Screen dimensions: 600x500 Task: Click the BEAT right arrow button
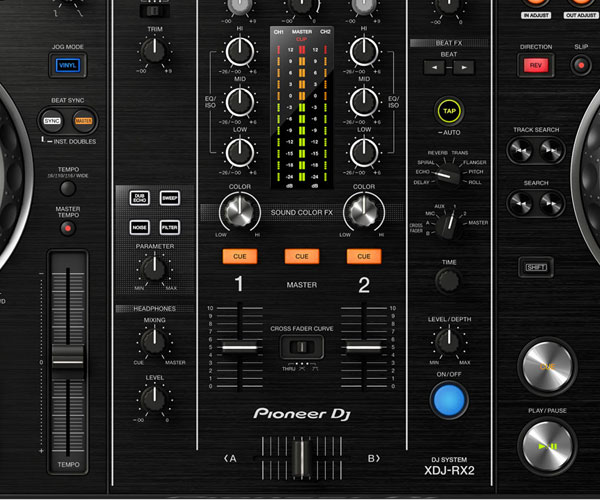(464, 68)
